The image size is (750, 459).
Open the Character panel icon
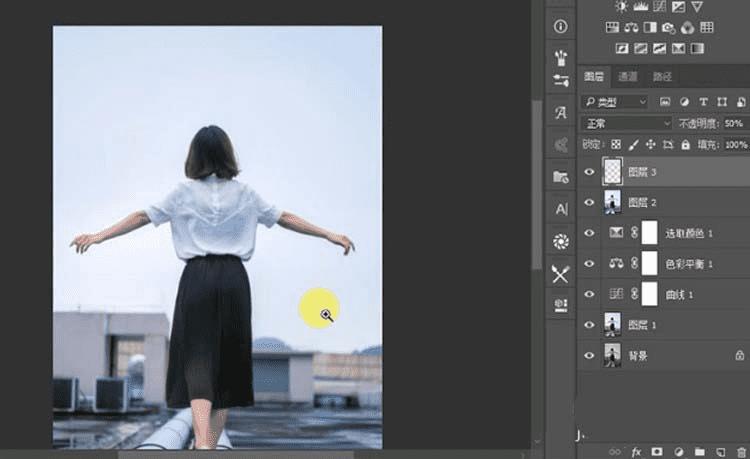pyautogui.click(x=560, y=208)
